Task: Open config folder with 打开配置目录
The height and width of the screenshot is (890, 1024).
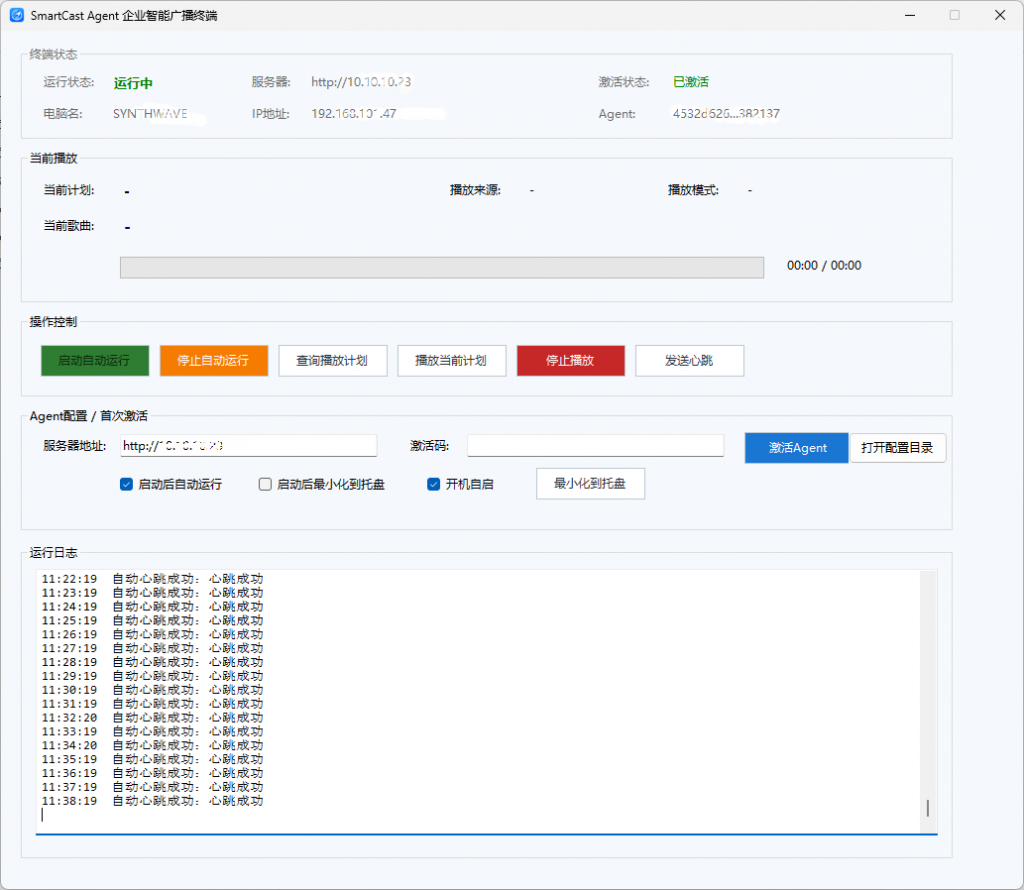Action: click(x=898, y=448)
